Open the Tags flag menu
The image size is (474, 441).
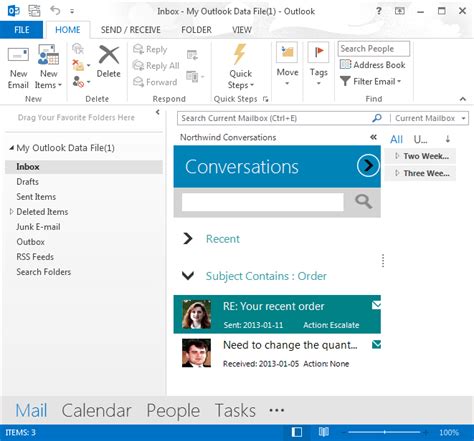pos(318,64)
